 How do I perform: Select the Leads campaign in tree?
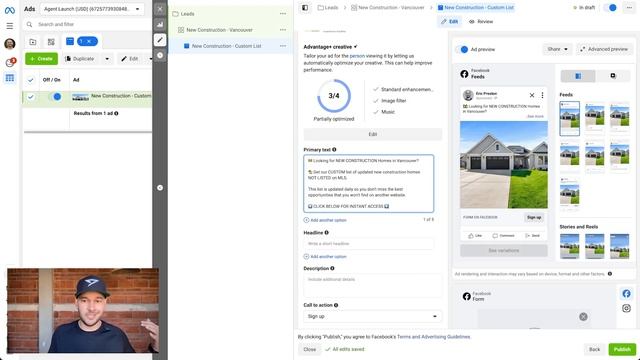pos(188,14)
